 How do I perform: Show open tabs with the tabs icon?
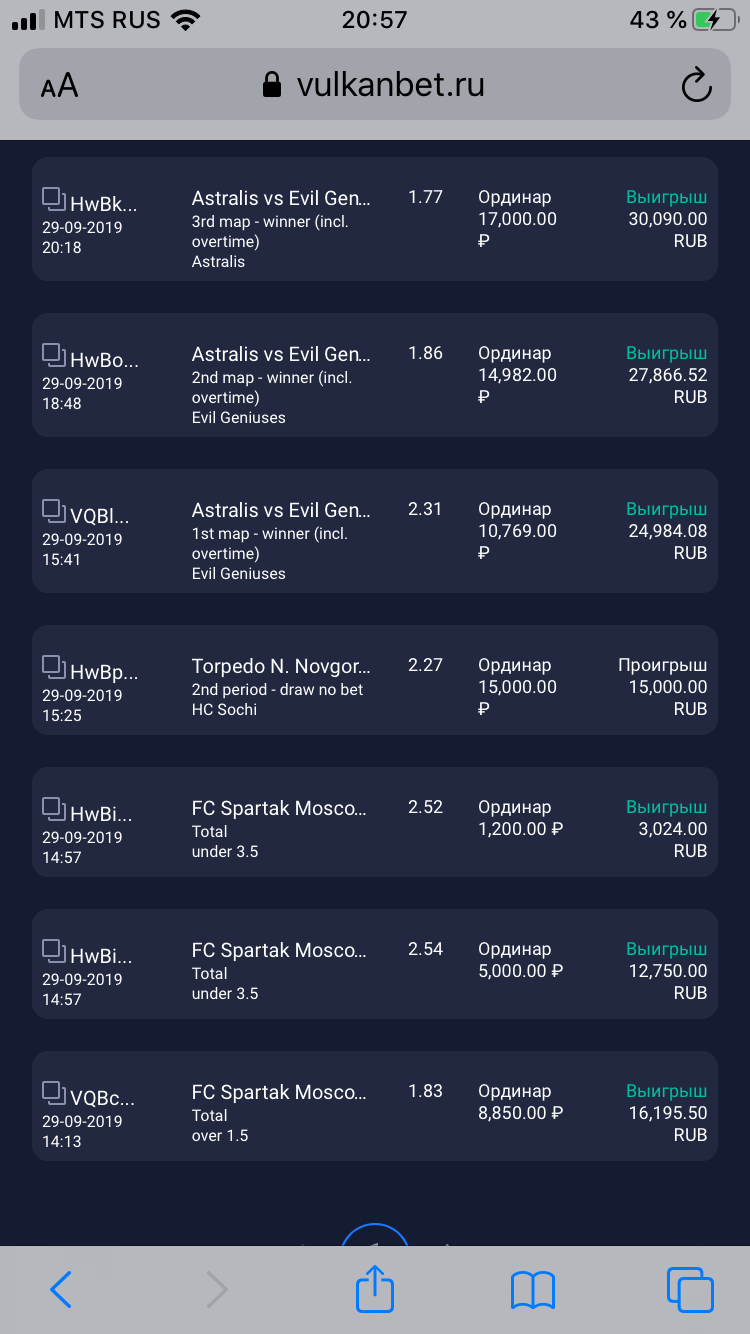point(690,1289)
